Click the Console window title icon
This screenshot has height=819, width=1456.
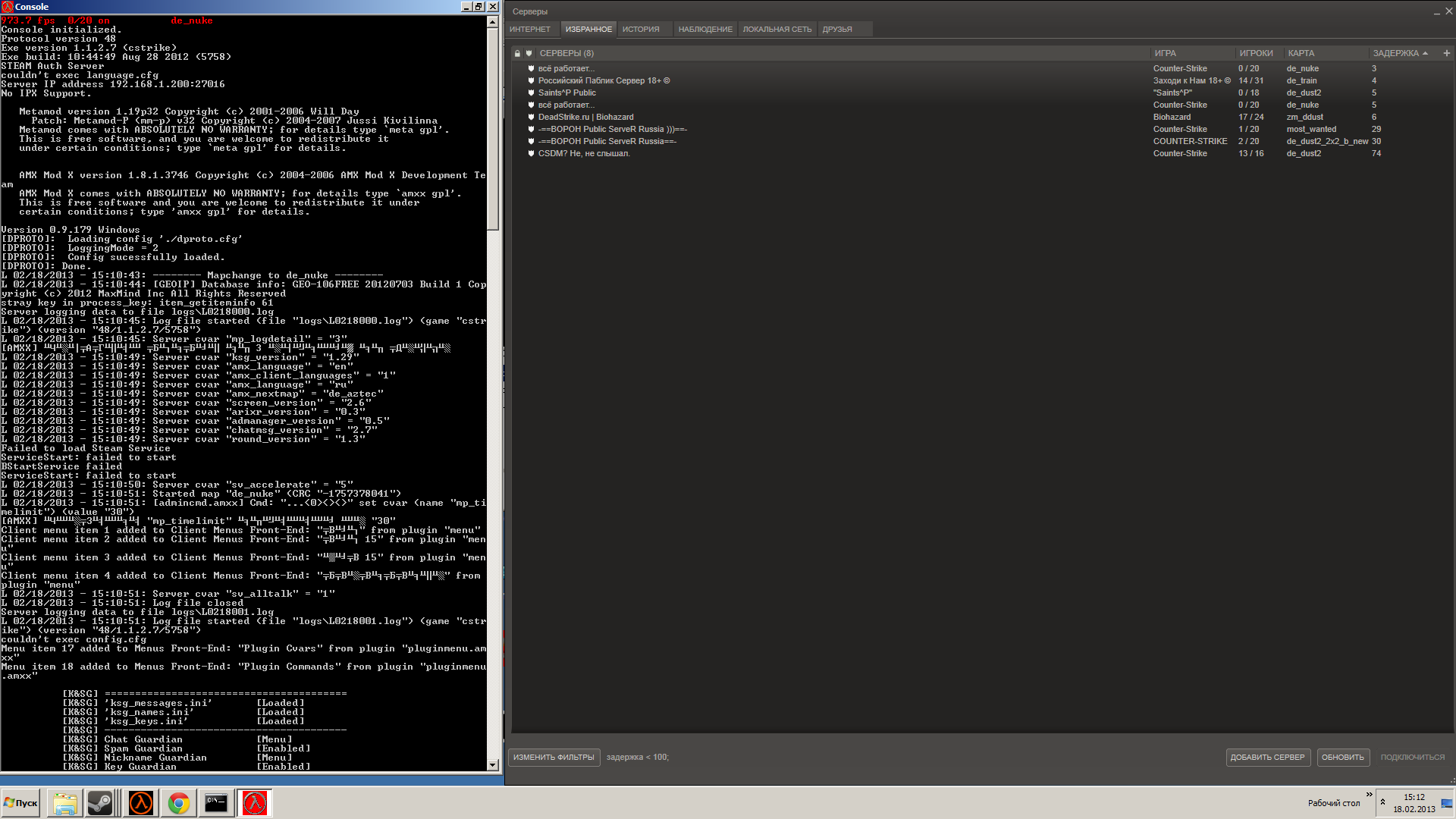pyautogui.click(x=8, y=7)
